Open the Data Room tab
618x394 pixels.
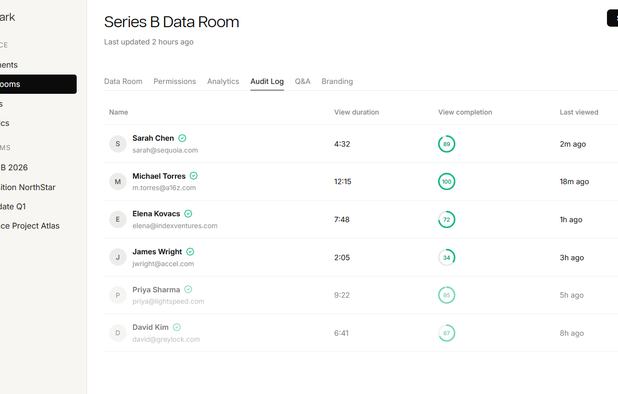tap(123, 81)
